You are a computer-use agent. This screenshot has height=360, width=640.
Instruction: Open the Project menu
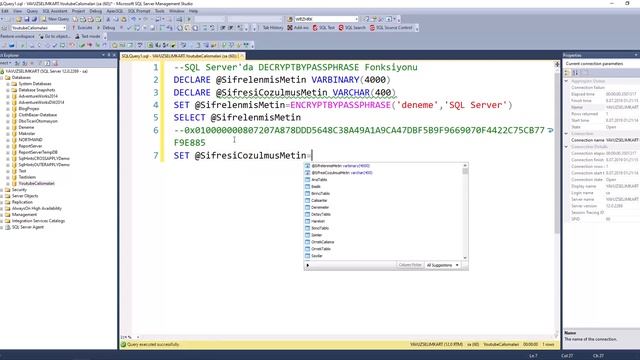point(78,11)
